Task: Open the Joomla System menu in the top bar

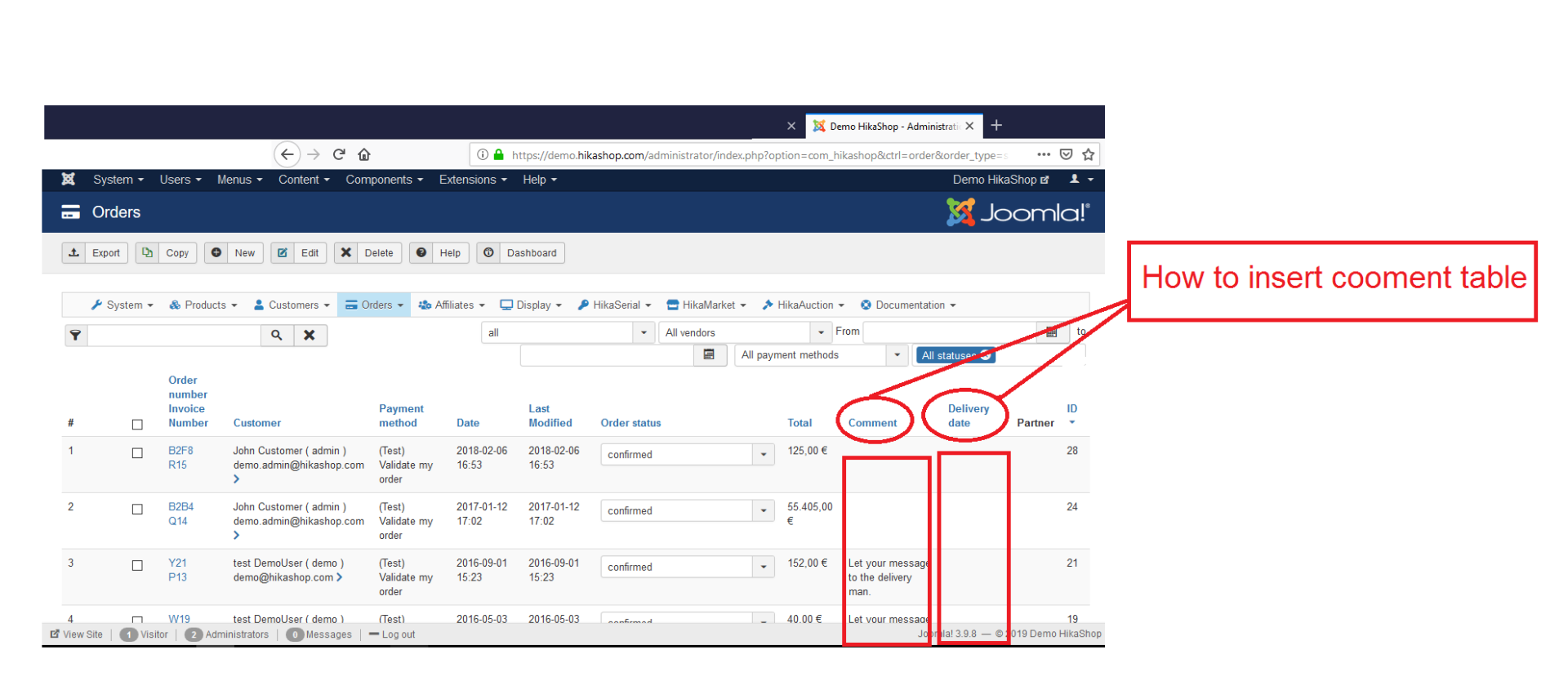Action: (118, 180)
